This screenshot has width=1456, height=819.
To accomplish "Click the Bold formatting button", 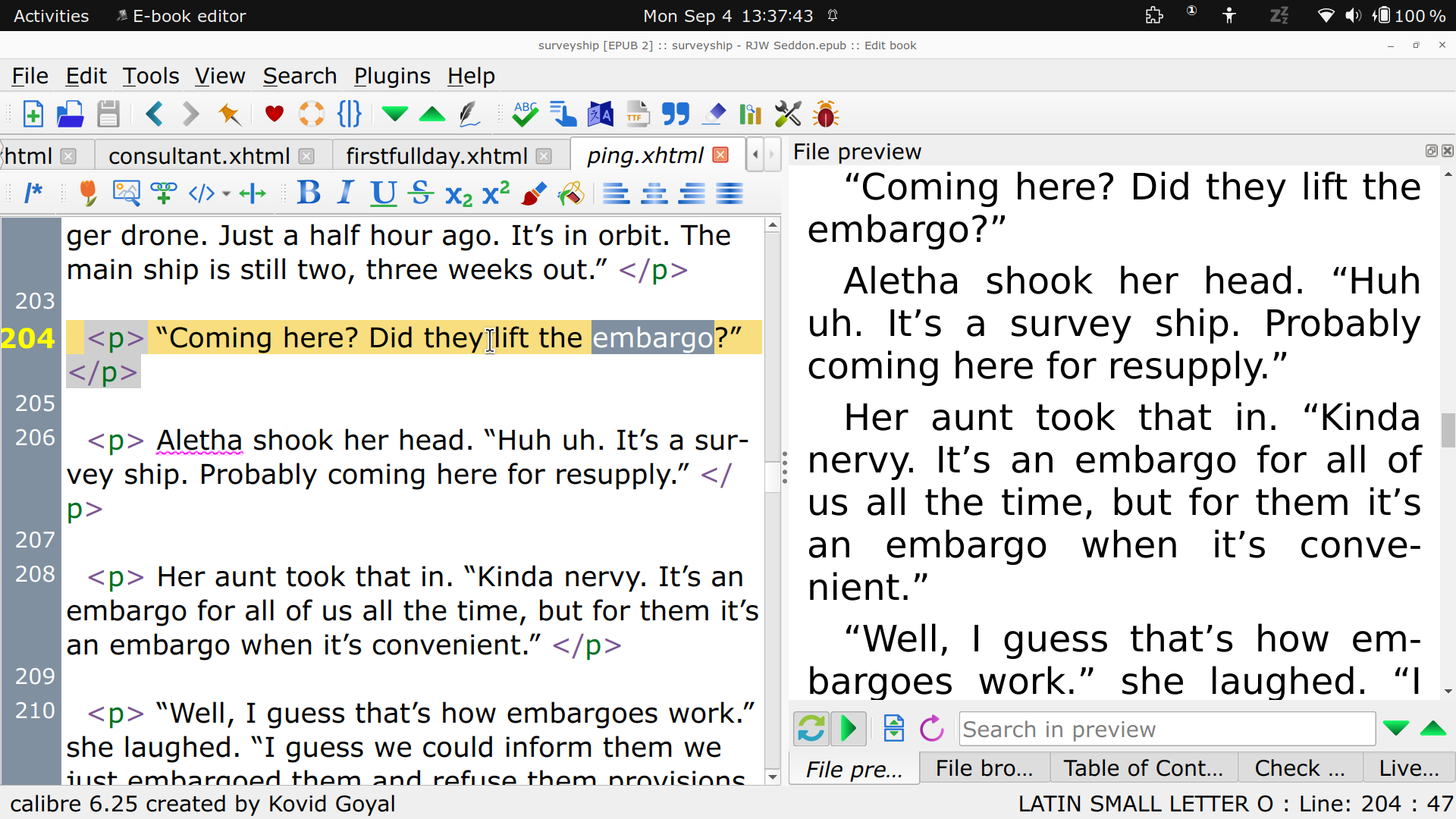I will [x=309, y=193].
